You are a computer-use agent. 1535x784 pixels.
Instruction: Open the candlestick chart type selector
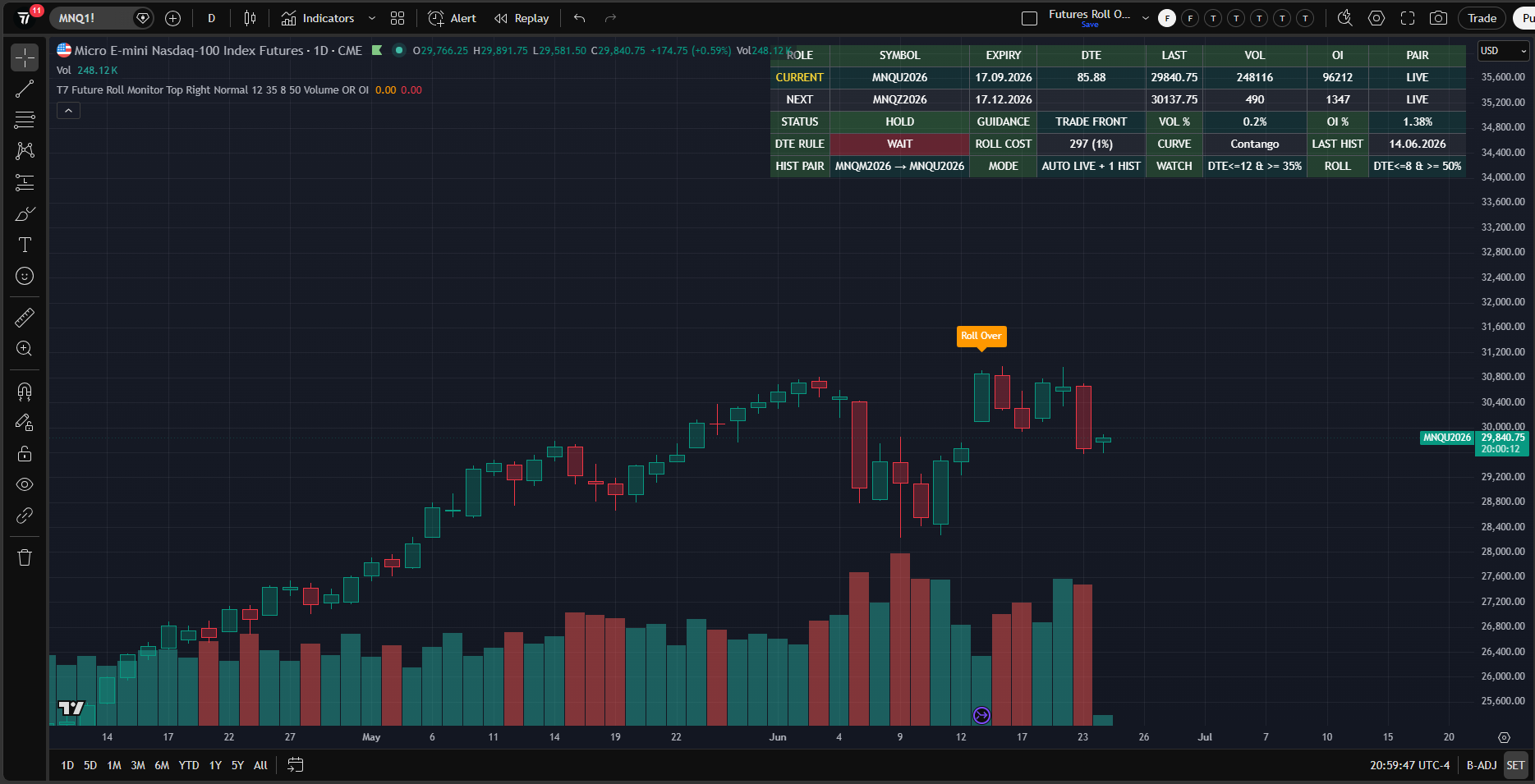250,18
